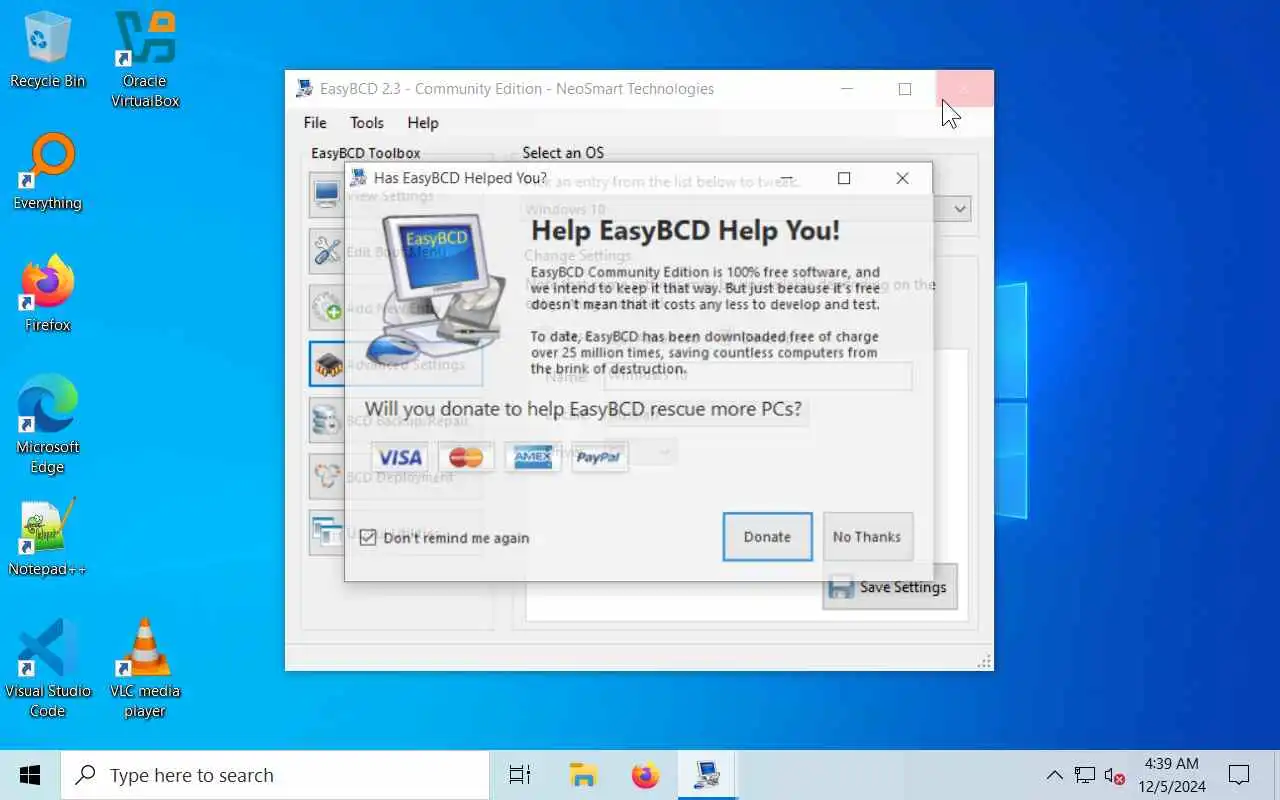Open File menu in EasyBCD
The height and width of the screenshot is (800, 1280).
pos(315,123)
